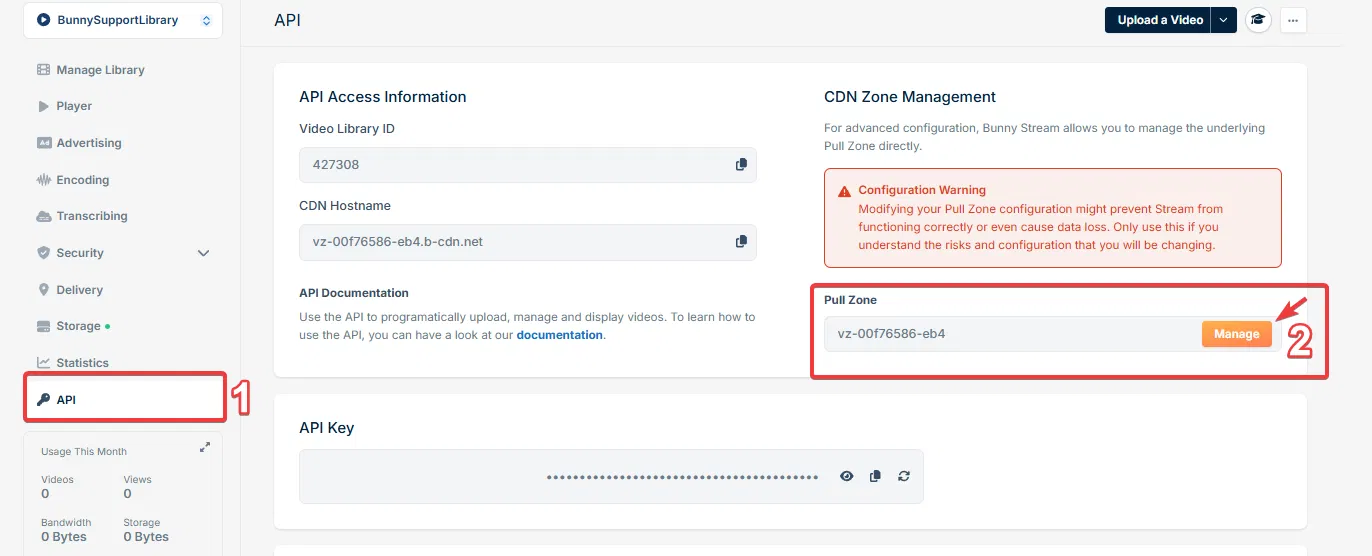The image size is (1372, 556).
Task: Click the Upload a Video button
Action: pyautogui.click(x=1158, y=20)
